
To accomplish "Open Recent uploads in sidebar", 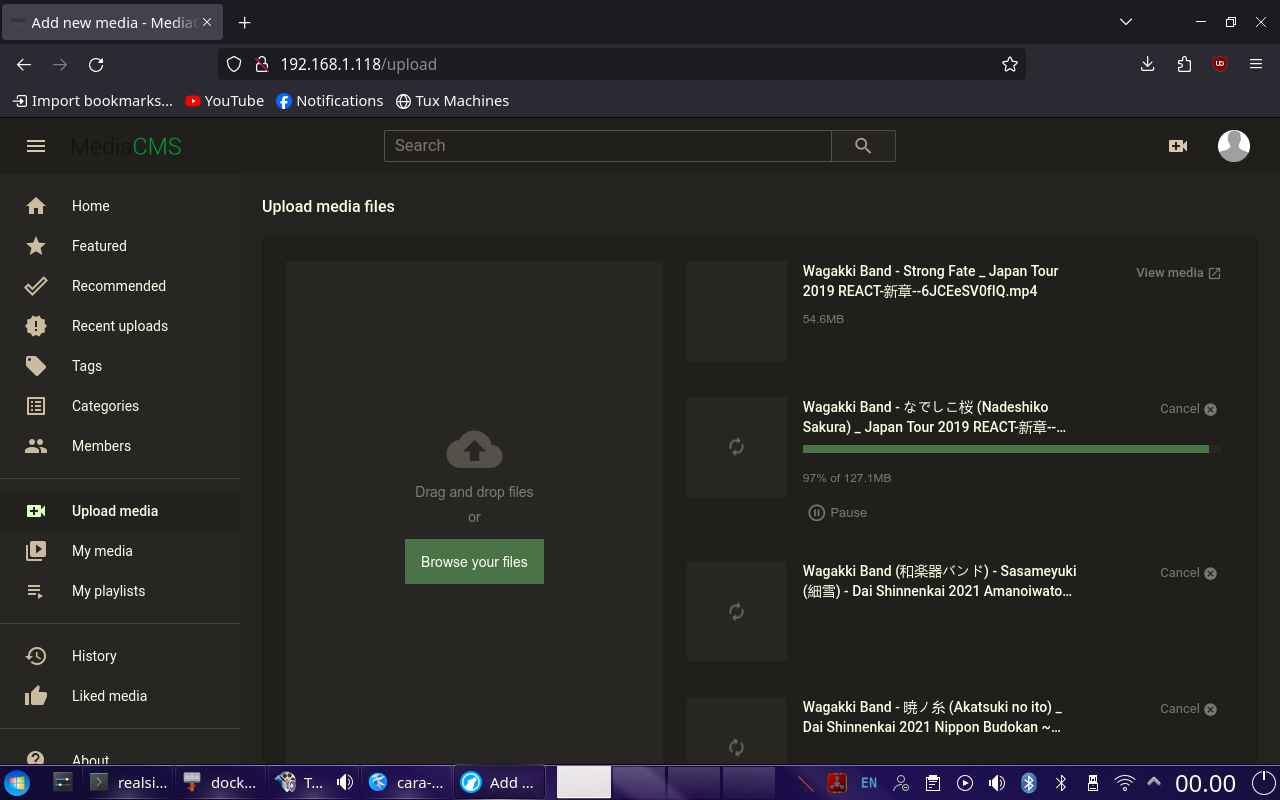I will (120, 326).
